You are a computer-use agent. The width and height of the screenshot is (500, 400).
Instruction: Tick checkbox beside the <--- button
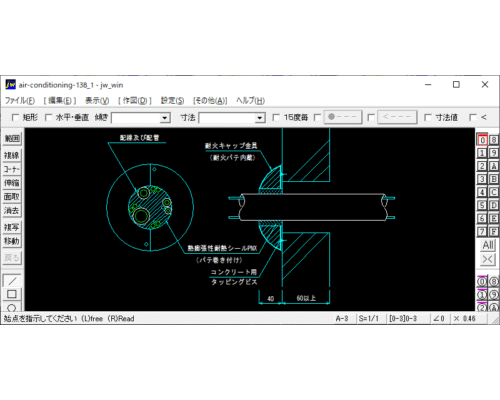(x=371, y=117)
